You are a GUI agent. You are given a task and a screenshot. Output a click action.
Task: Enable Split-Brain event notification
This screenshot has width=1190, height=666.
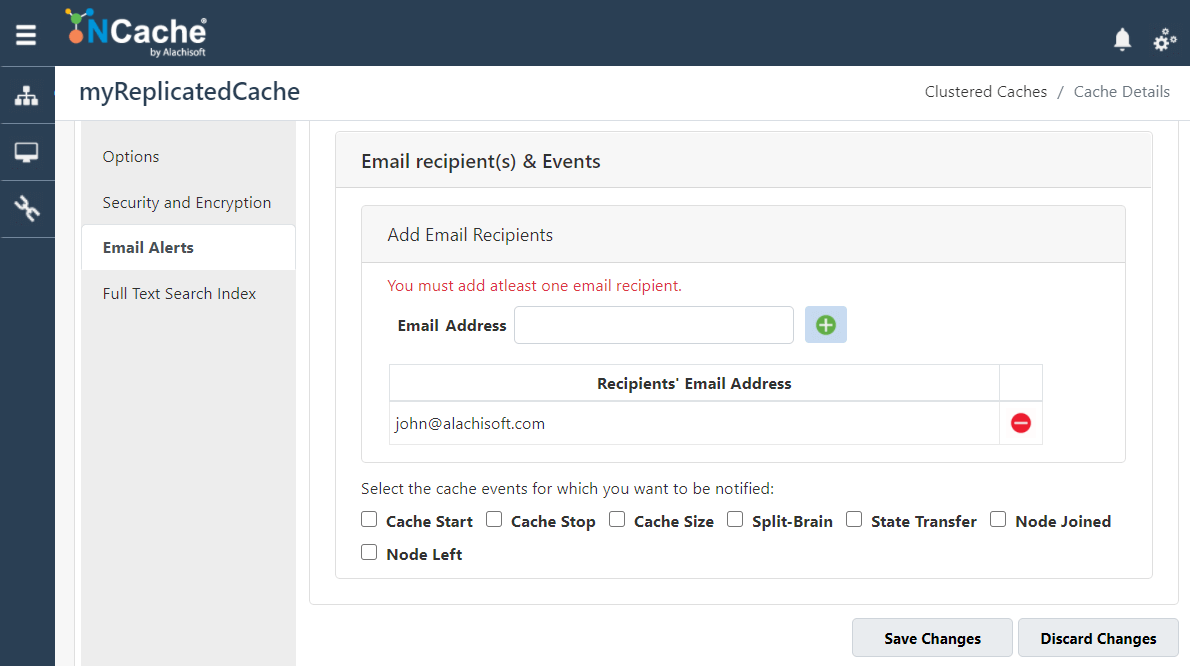[735, 519]
